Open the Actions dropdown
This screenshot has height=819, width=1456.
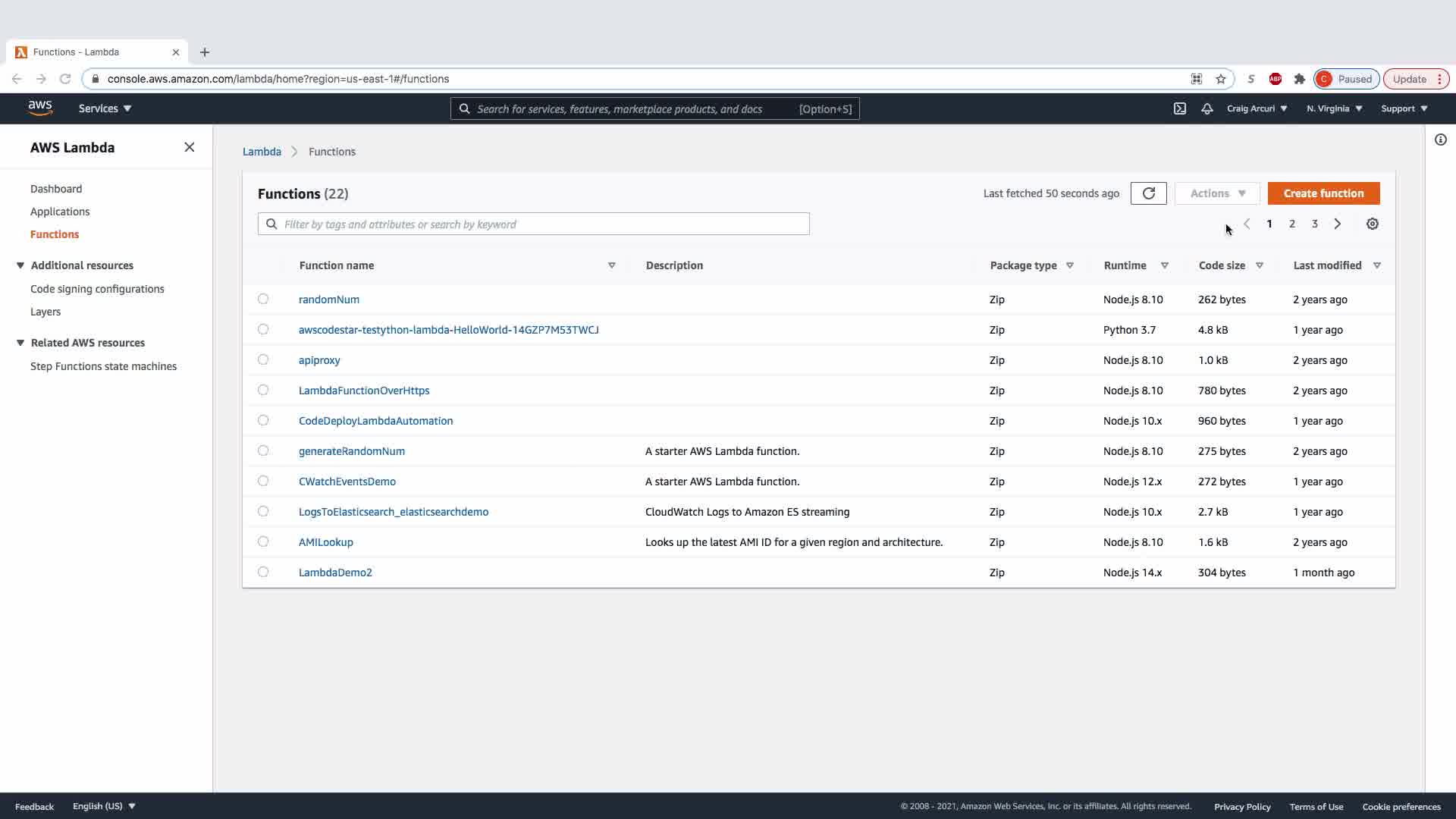tap(1216, 193)
